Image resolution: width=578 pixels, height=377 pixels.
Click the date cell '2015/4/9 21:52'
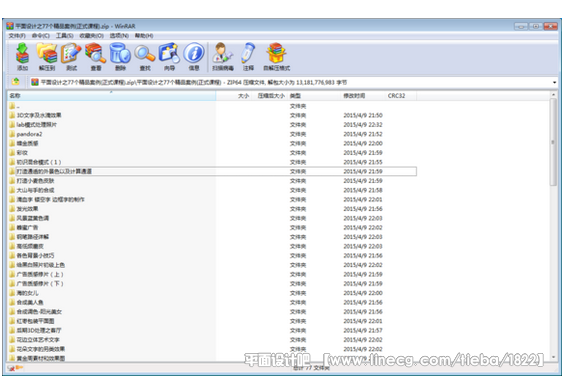[363, 134]
